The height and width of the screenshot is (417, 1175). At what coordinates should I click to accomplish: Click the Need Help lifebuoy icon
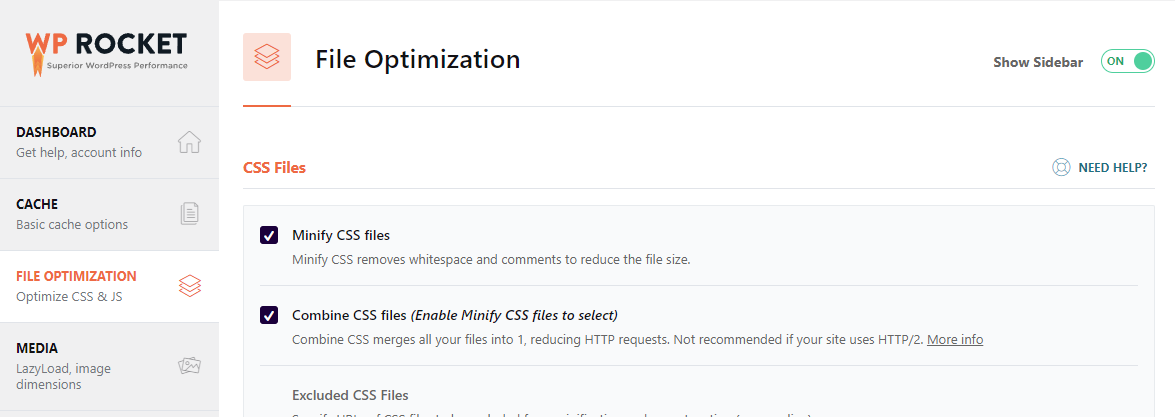(x=1061, y=167)
